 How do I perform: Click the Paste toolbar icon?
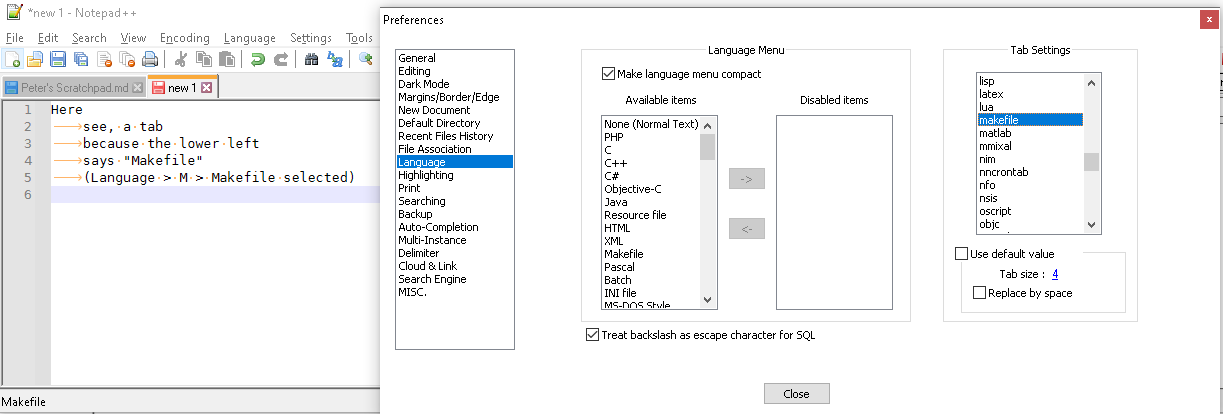227,59
